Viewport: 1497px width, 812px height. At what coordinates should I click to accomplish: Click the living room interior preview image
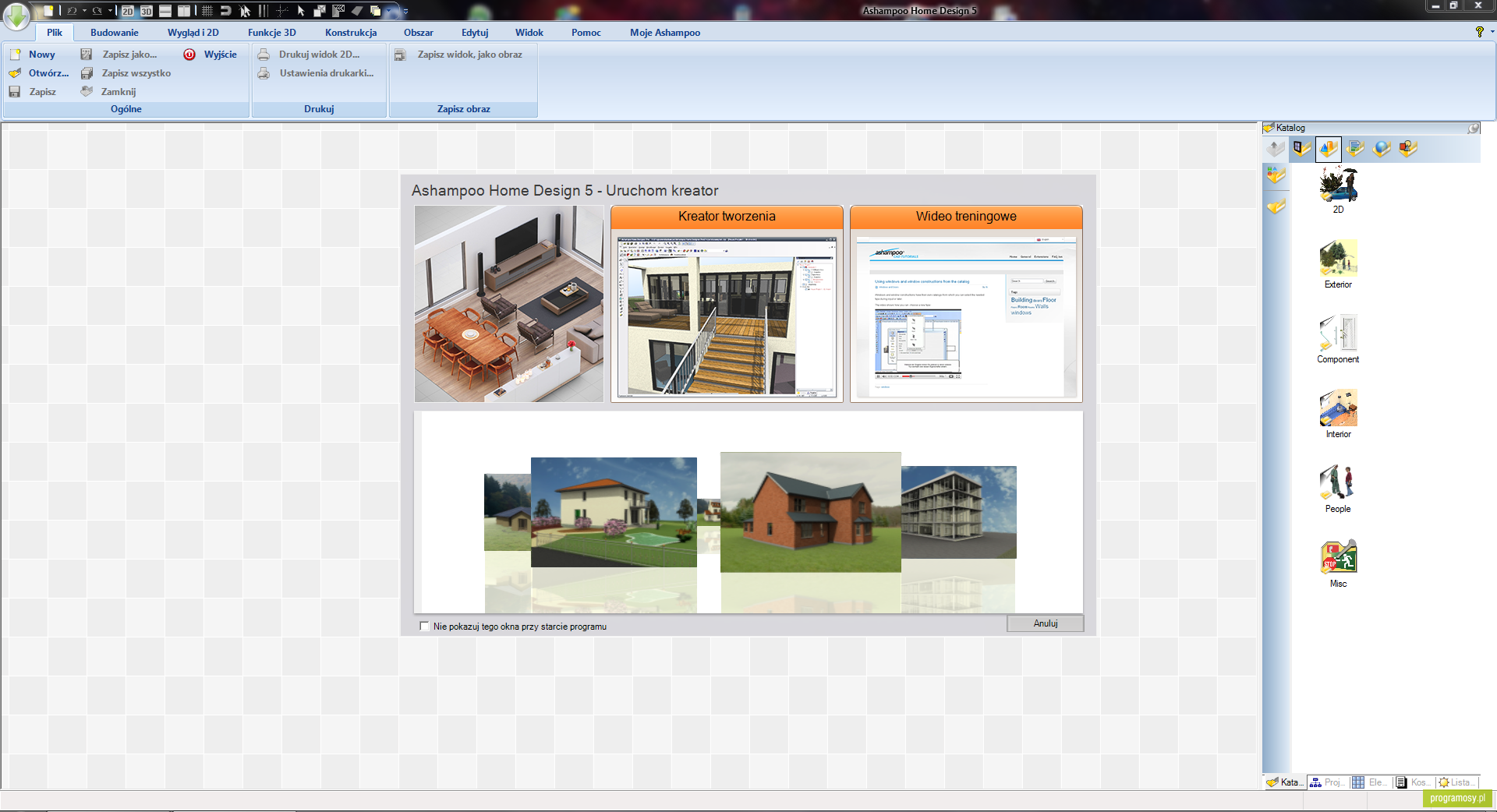(x=509, y=304)
